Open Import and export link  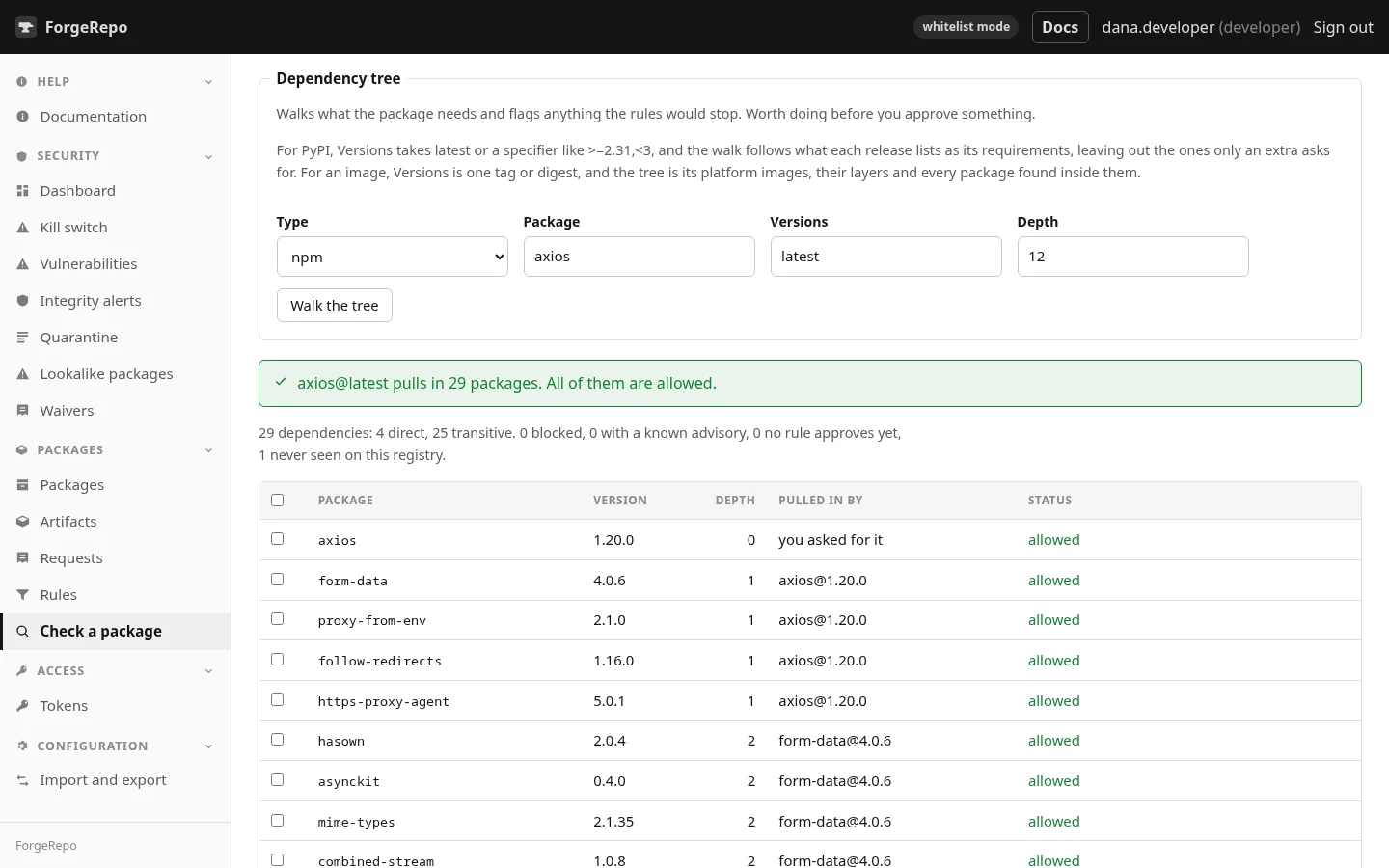tap(116, 780)
